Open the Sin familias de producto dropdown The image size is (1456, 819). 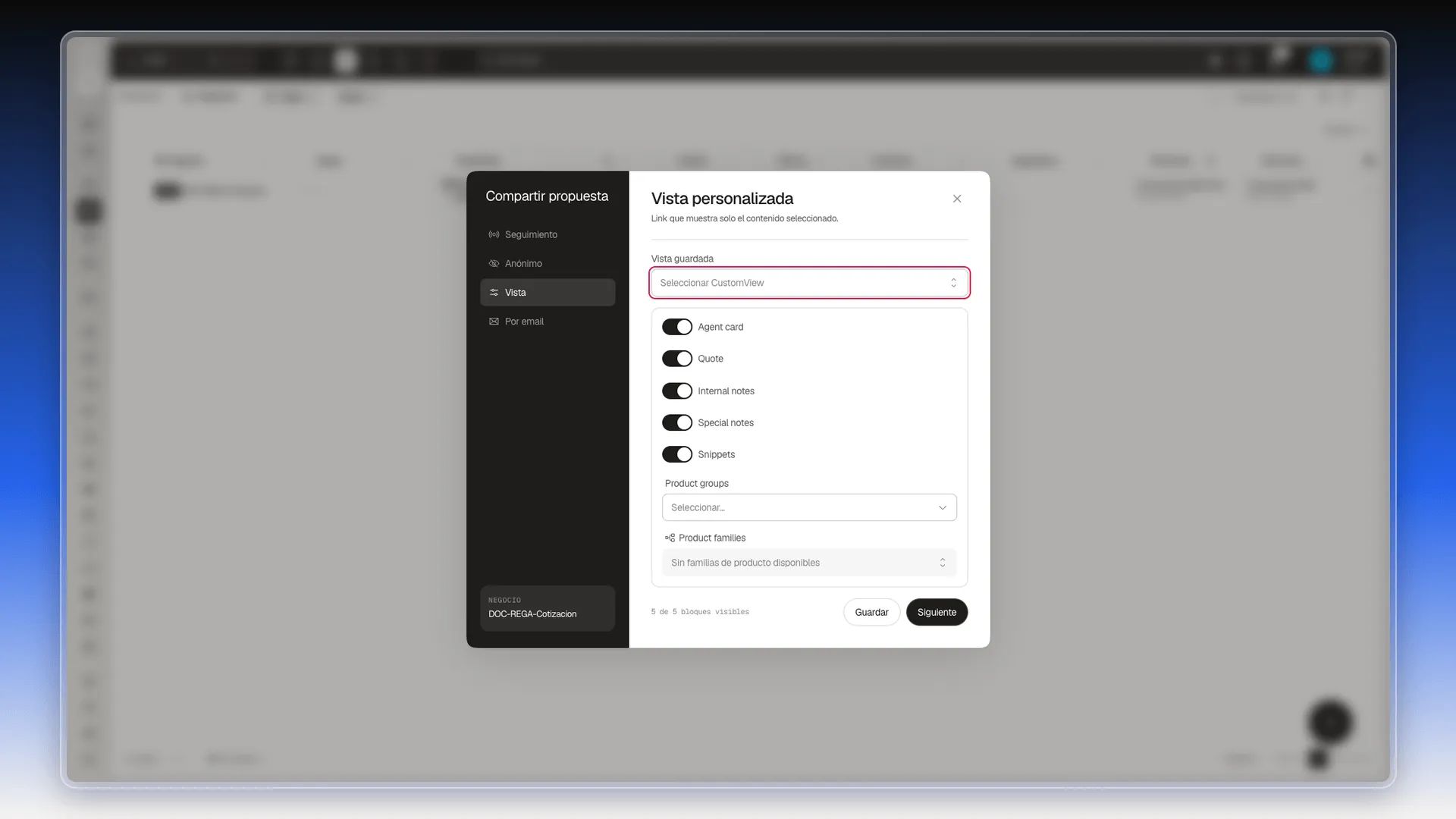[x=809, y=563]
